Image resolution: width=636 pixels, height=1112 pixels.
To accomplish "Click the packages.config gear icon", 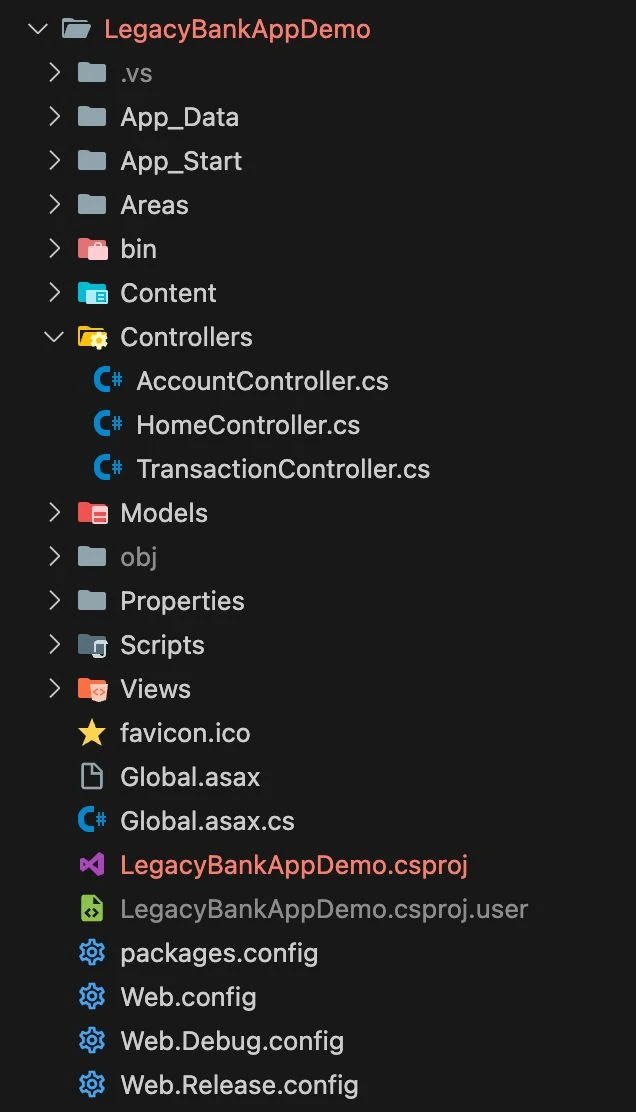I will point(92,953).
